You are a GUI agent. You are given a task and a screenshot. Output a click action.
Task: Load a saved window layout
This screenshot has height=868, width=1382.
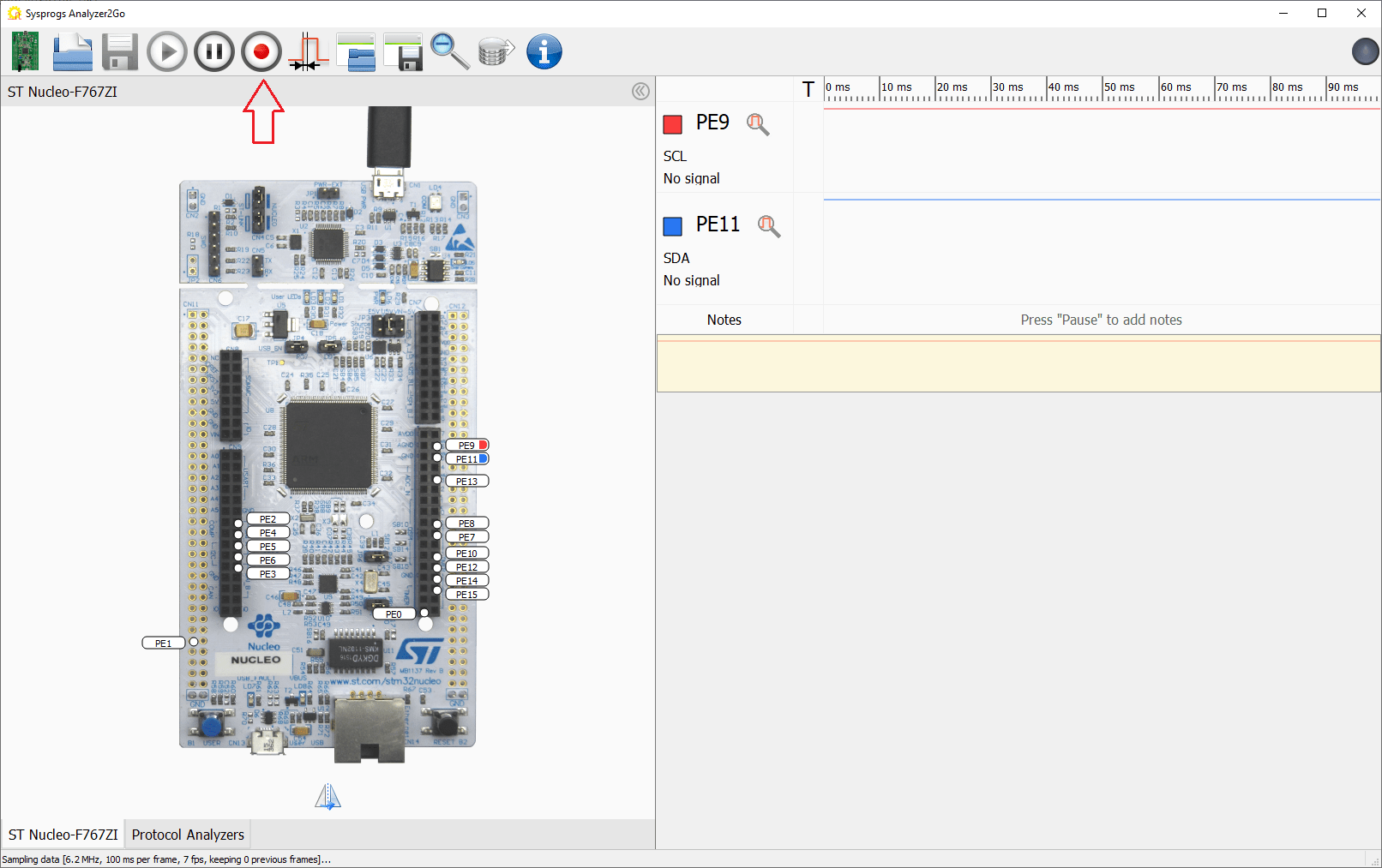click(x=356, y=51)
